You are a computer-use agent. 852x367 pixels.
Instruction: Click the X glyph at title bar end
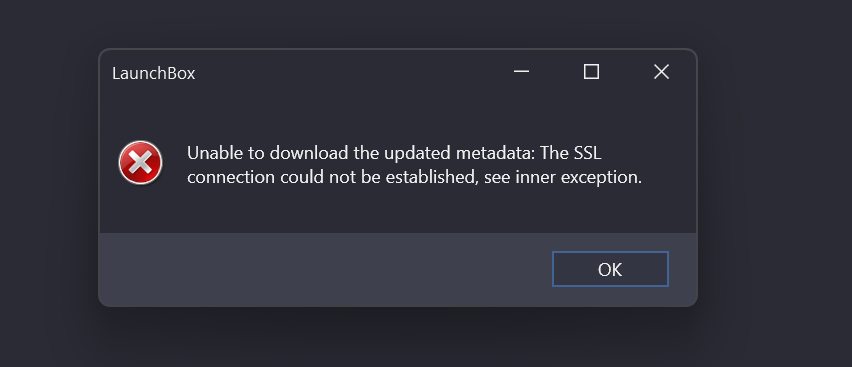point(661,72)
